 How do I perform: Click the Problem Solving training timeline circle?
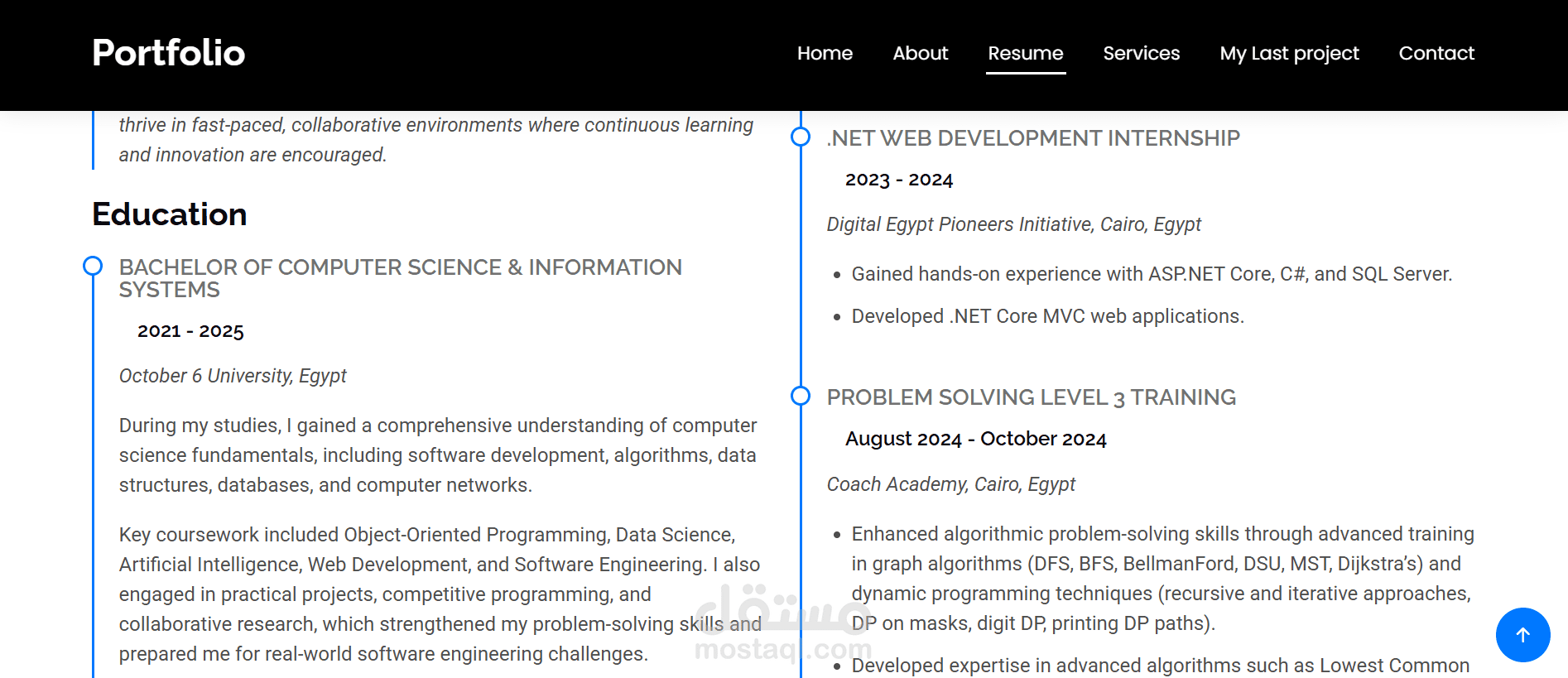[x=801, y=396]
